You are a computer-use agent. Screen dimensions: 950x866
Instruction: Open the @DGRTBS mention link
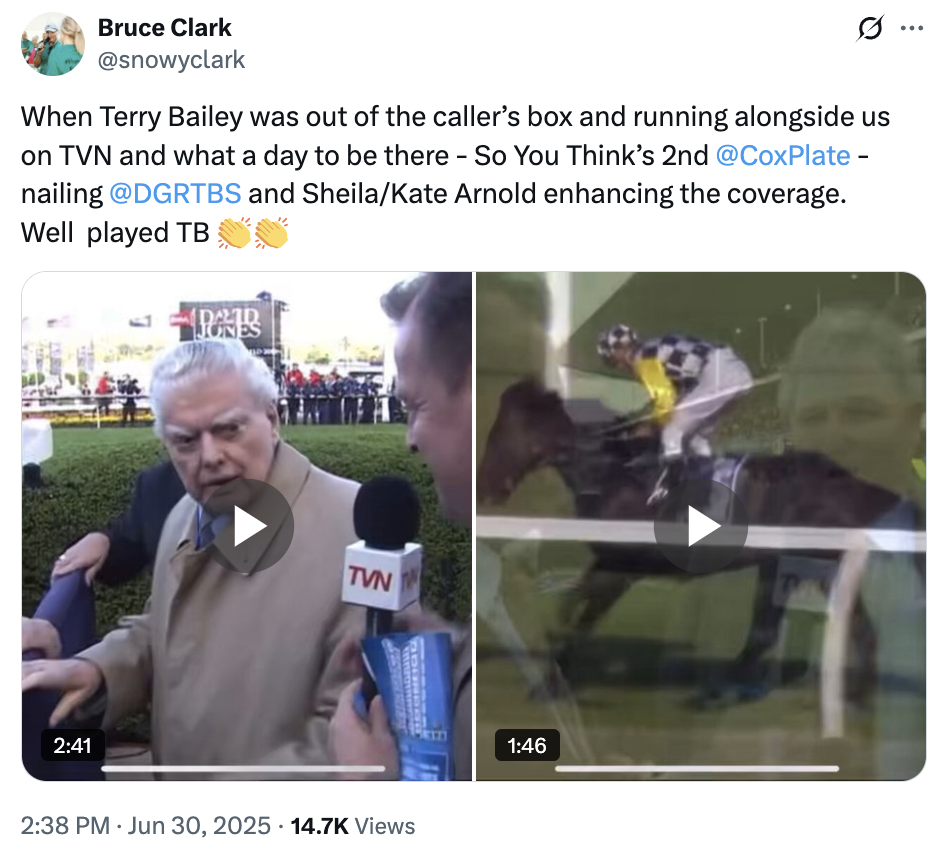pos(175,194)
